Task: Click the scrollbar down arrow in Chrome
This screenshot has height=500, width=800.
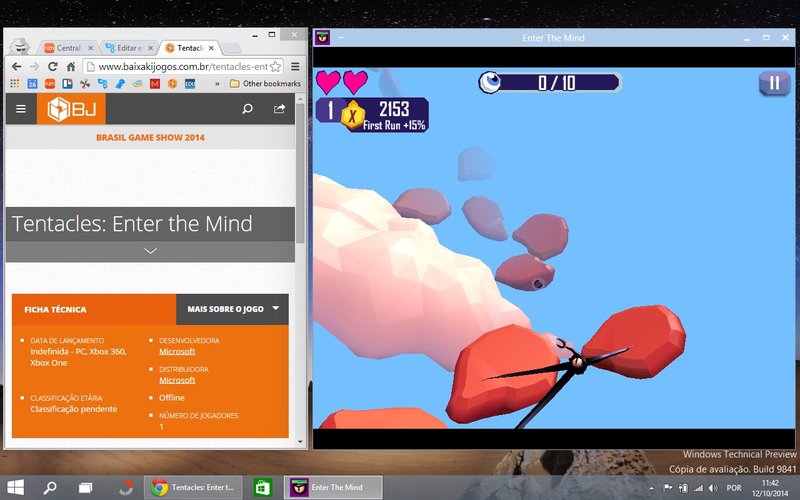Action: point(300,442)
